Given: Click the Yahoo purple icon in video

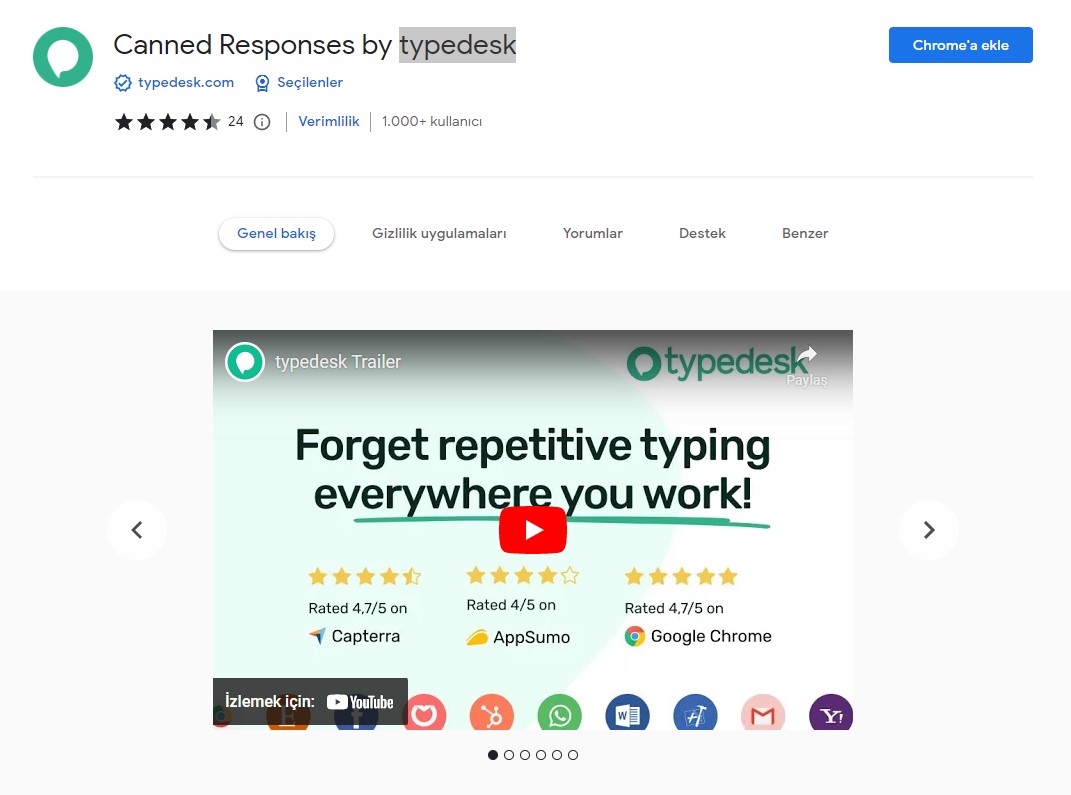Looking at the screenshot, I should (x=831, y=713).
